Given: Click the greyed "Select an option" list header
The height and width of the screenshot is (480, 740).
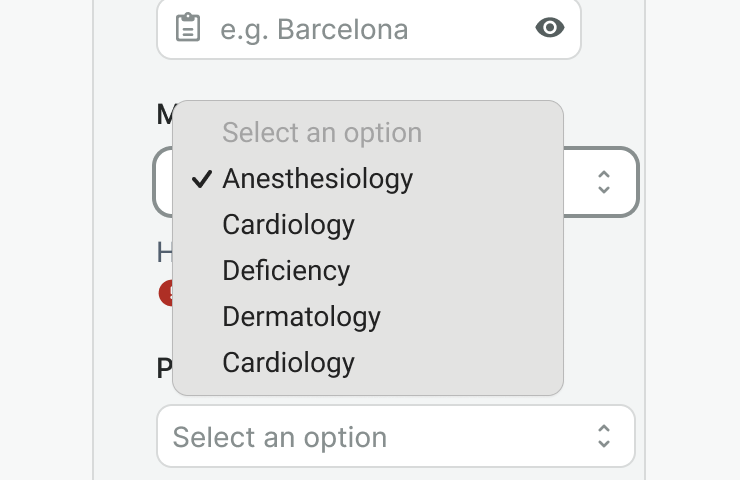Looking at the screenshot, I should coord(321,133).
